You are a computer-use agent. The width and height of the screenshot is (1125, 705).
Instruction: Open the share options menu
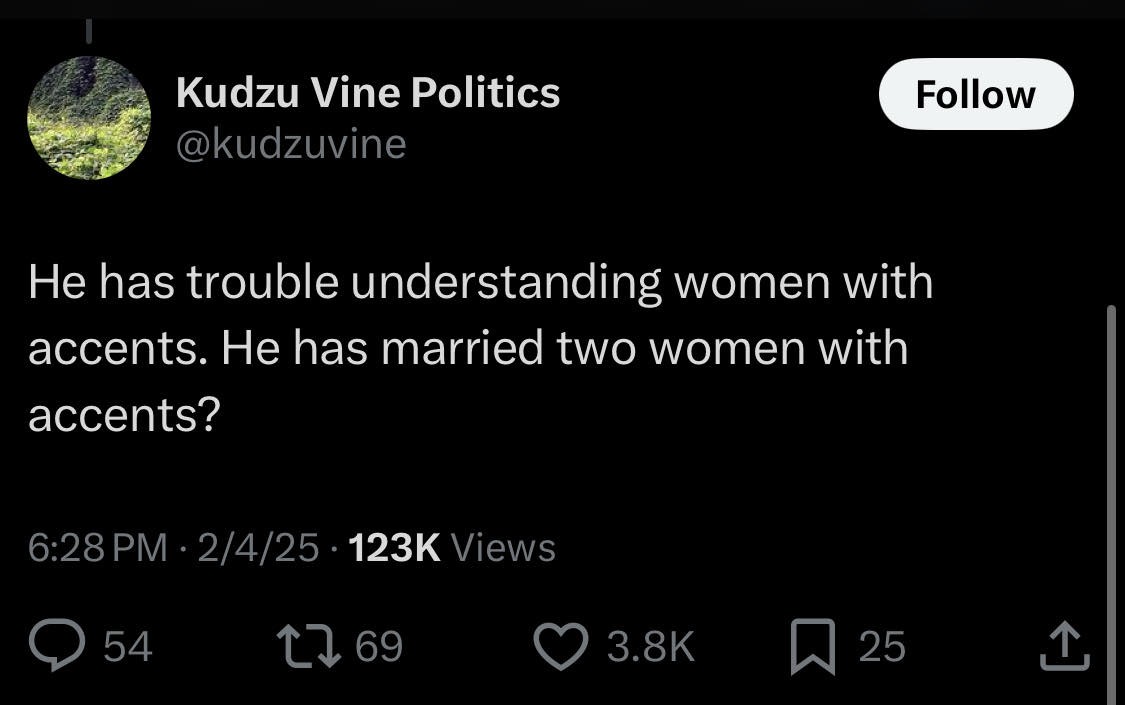[1063, 646]
